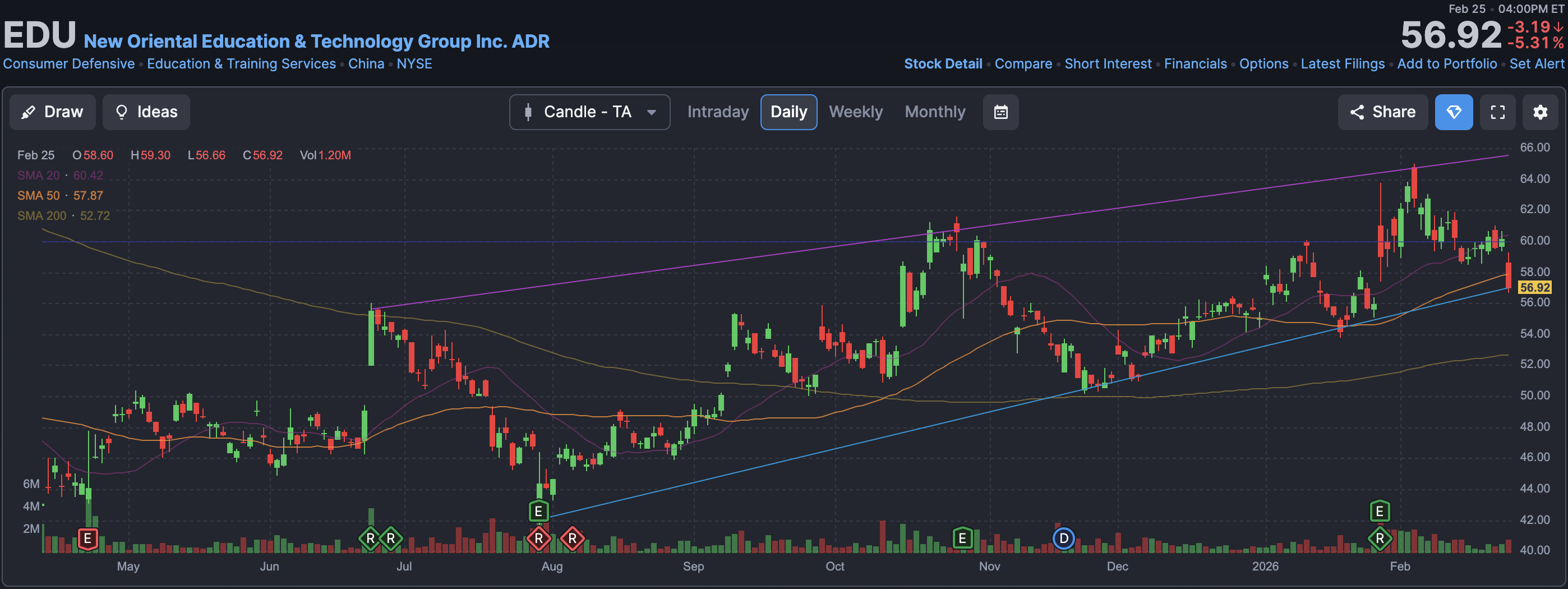Open the Consumer Defensive sector link
Screen dimensions: 1568x589
click(69, 64)
